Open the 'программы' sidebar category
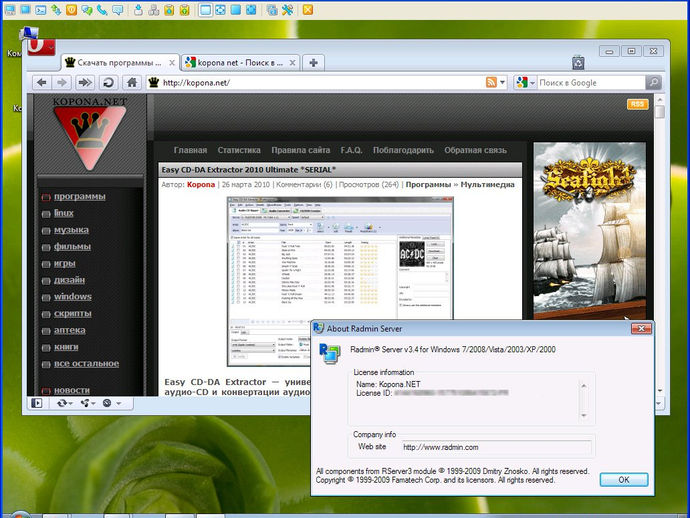 click(x=80, y=196)
